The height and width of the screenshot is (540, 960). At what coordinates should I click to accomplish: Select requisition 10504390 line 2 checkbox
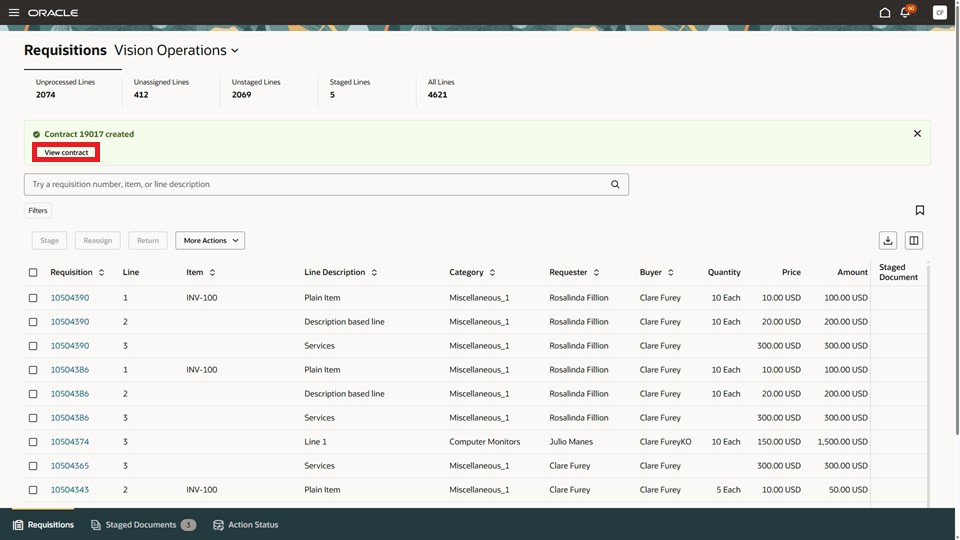33,321
